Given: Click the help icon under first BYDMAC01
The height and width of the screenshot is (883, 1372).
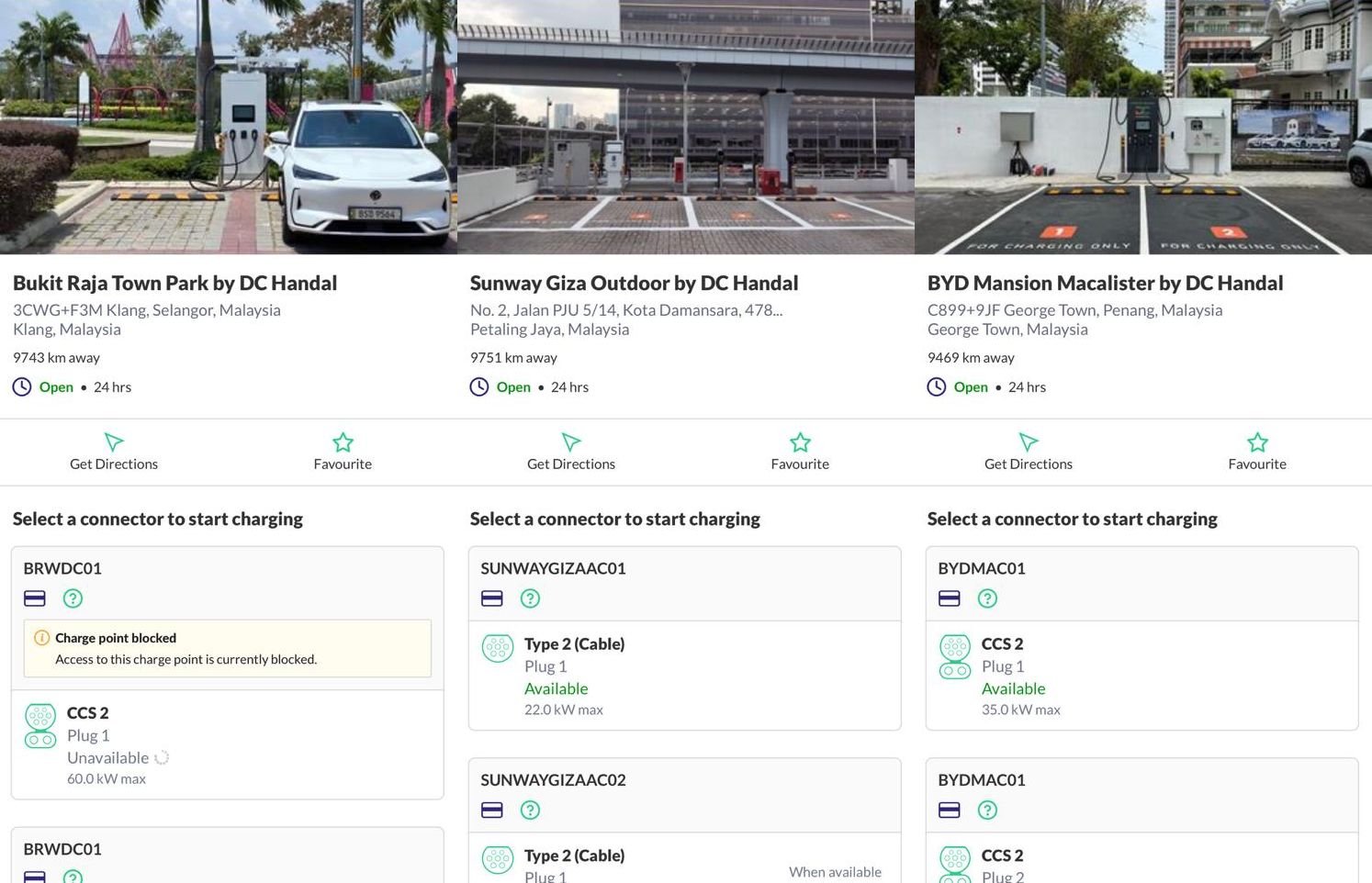Looking at the screenshot, I should click(987, 598).
